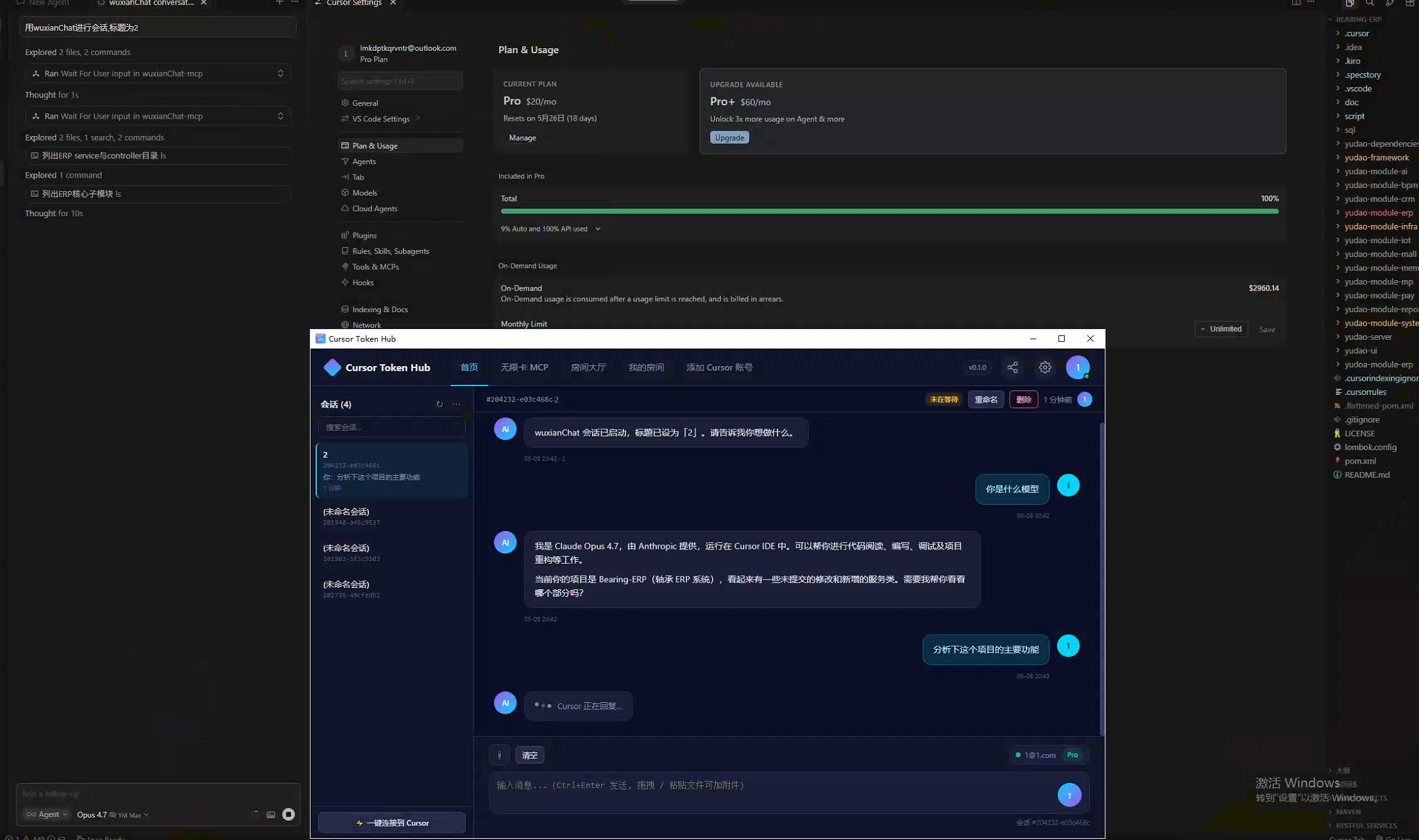
Task: Open the more options menu beside 会话 (4)
Action: (x=456, y=404)
